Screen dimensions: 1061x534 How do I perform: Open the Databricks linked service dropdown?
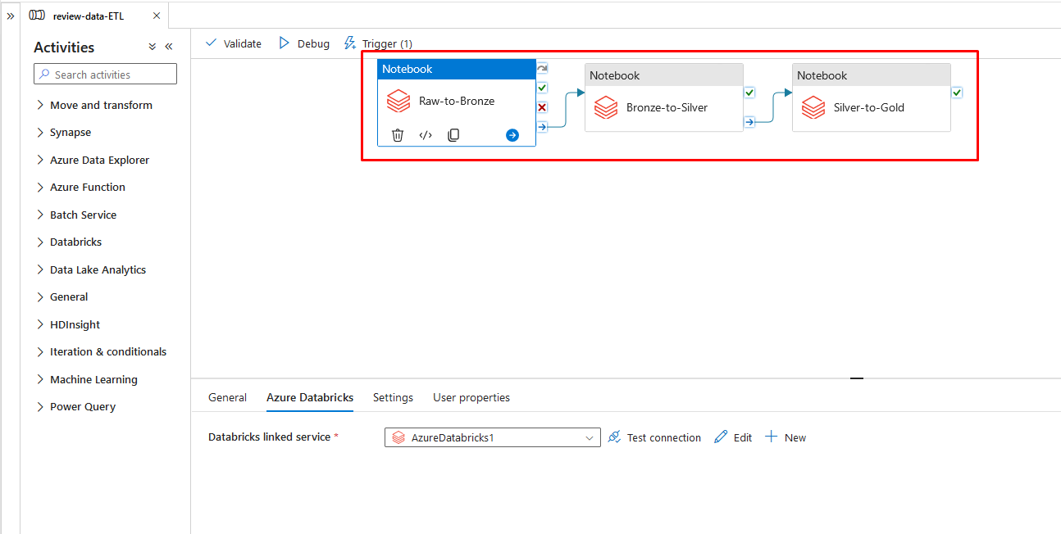[493, 437]
